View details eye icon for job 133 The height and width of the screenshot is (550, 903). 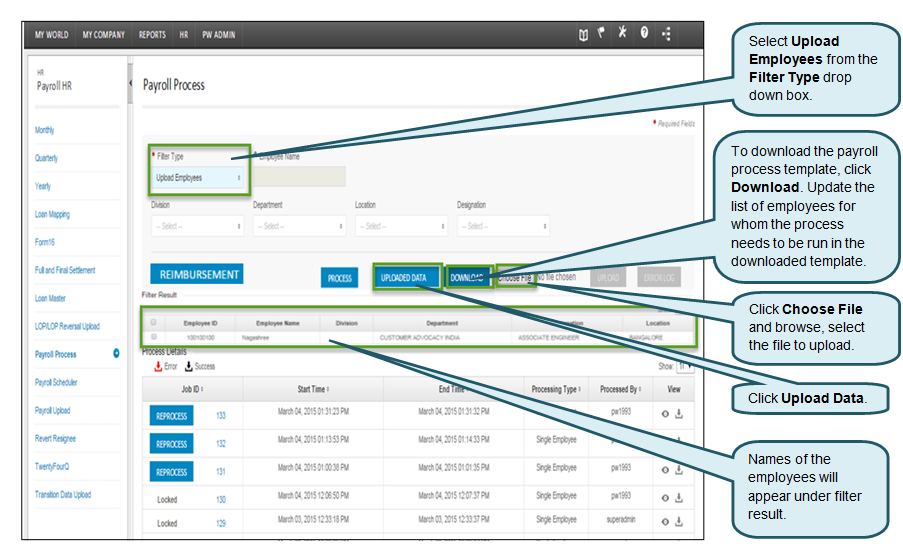tap(665, 417)
